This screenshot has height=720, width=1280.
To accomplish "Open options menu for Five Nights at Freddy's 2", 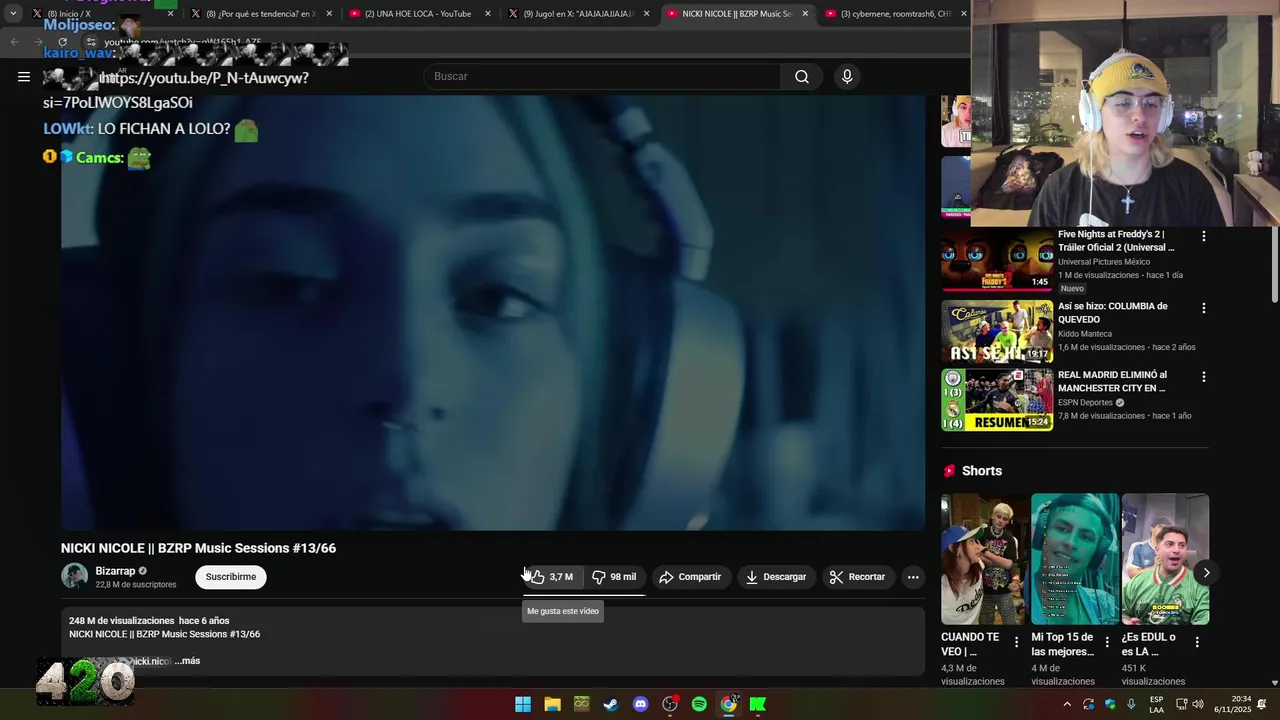I will point(1204,236).
